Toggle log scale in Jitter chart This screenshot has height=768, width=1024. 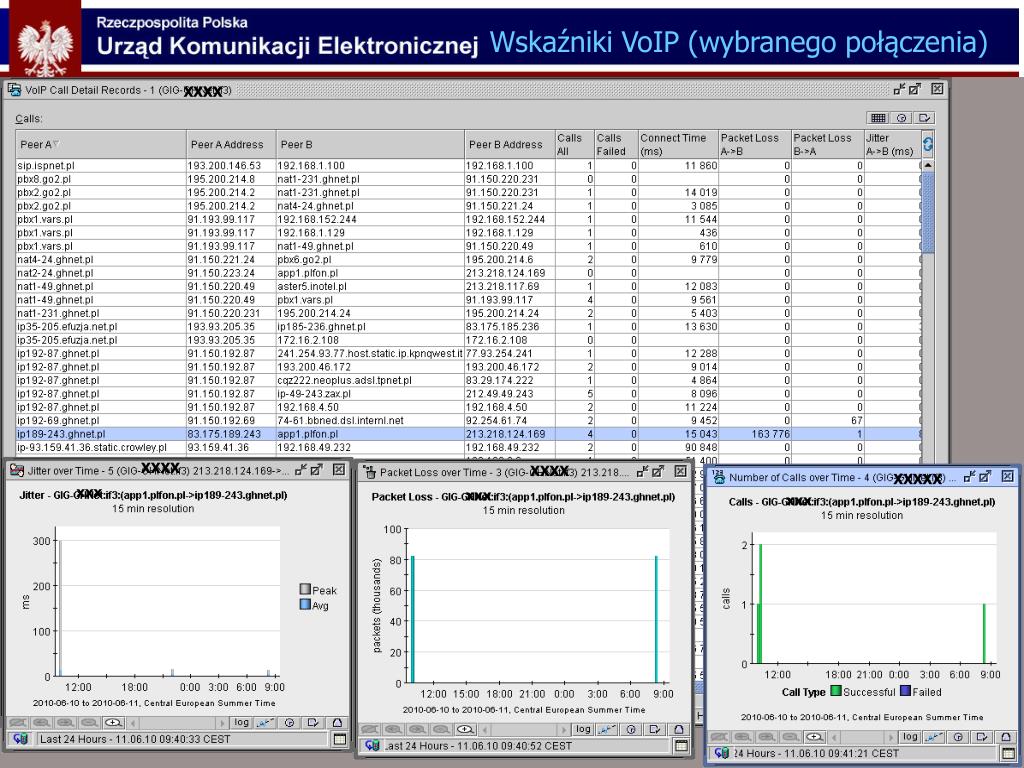pos(241,722)
